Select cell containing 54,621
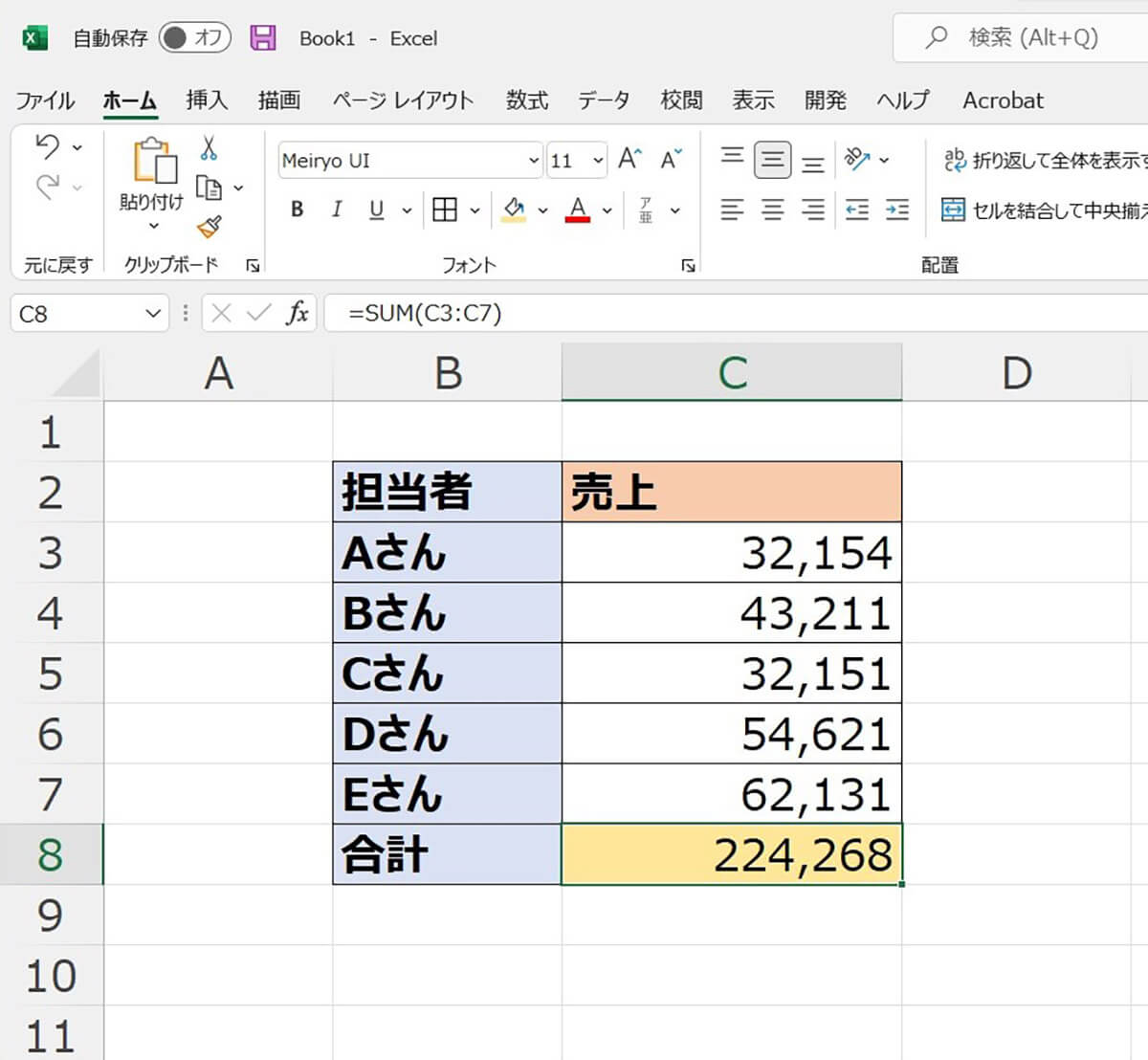 (732, 734)
